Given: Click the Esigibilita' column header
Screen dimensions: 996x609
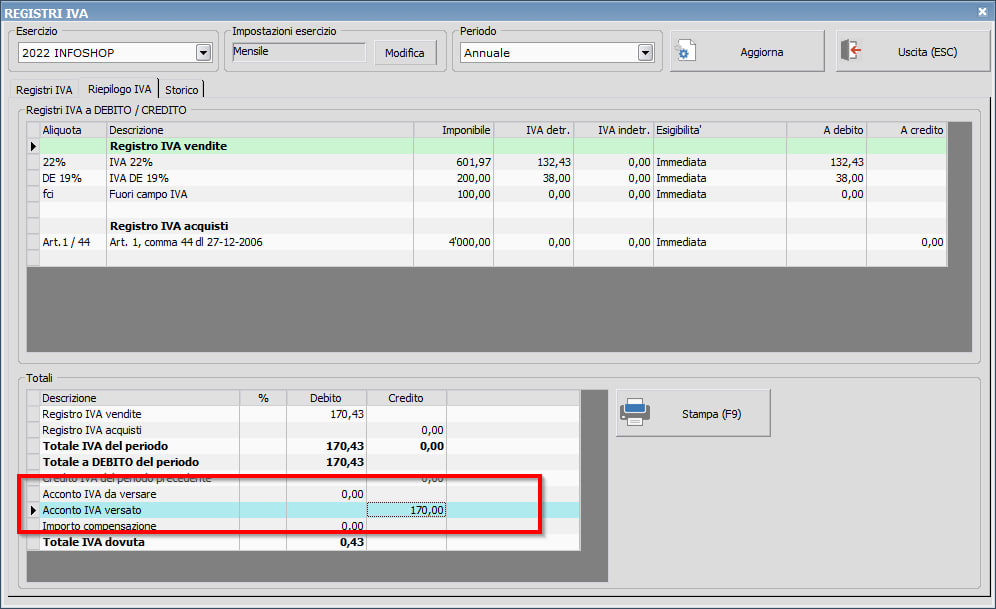Looking at the screenshot, I should tap(720, 130).
